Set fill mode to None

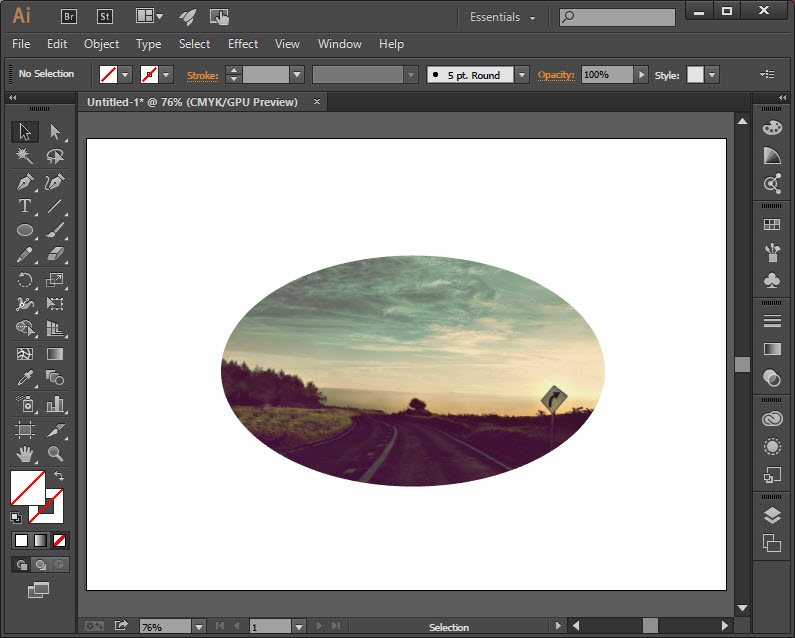click(61, 541)
